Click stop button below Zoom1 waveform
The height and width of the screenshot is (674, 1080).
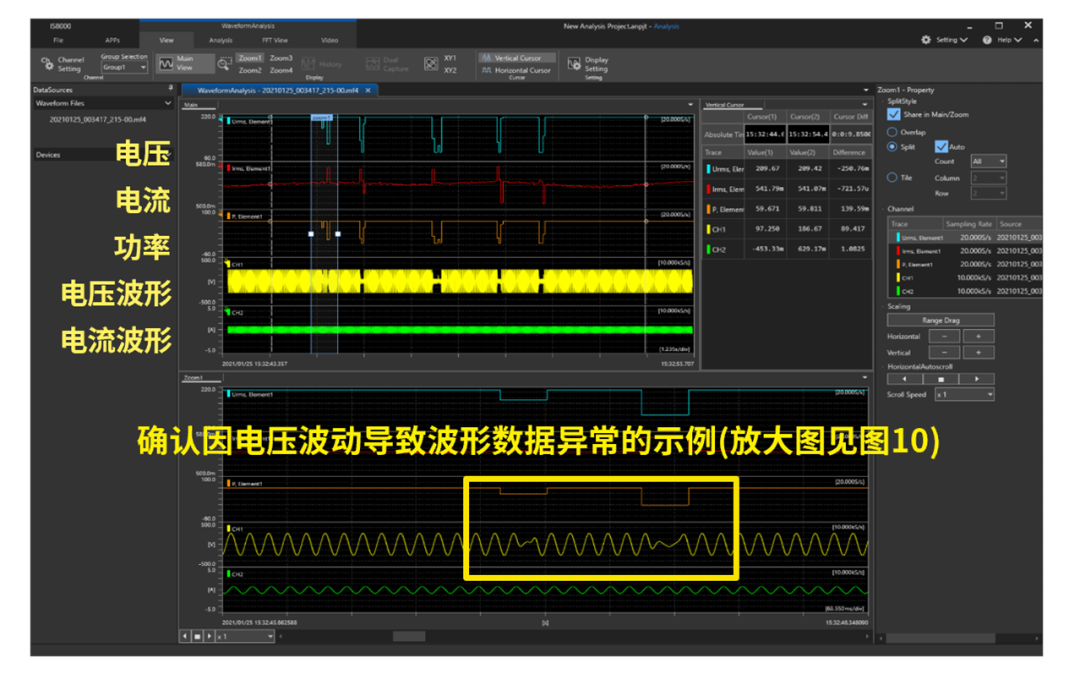[197, 636]
